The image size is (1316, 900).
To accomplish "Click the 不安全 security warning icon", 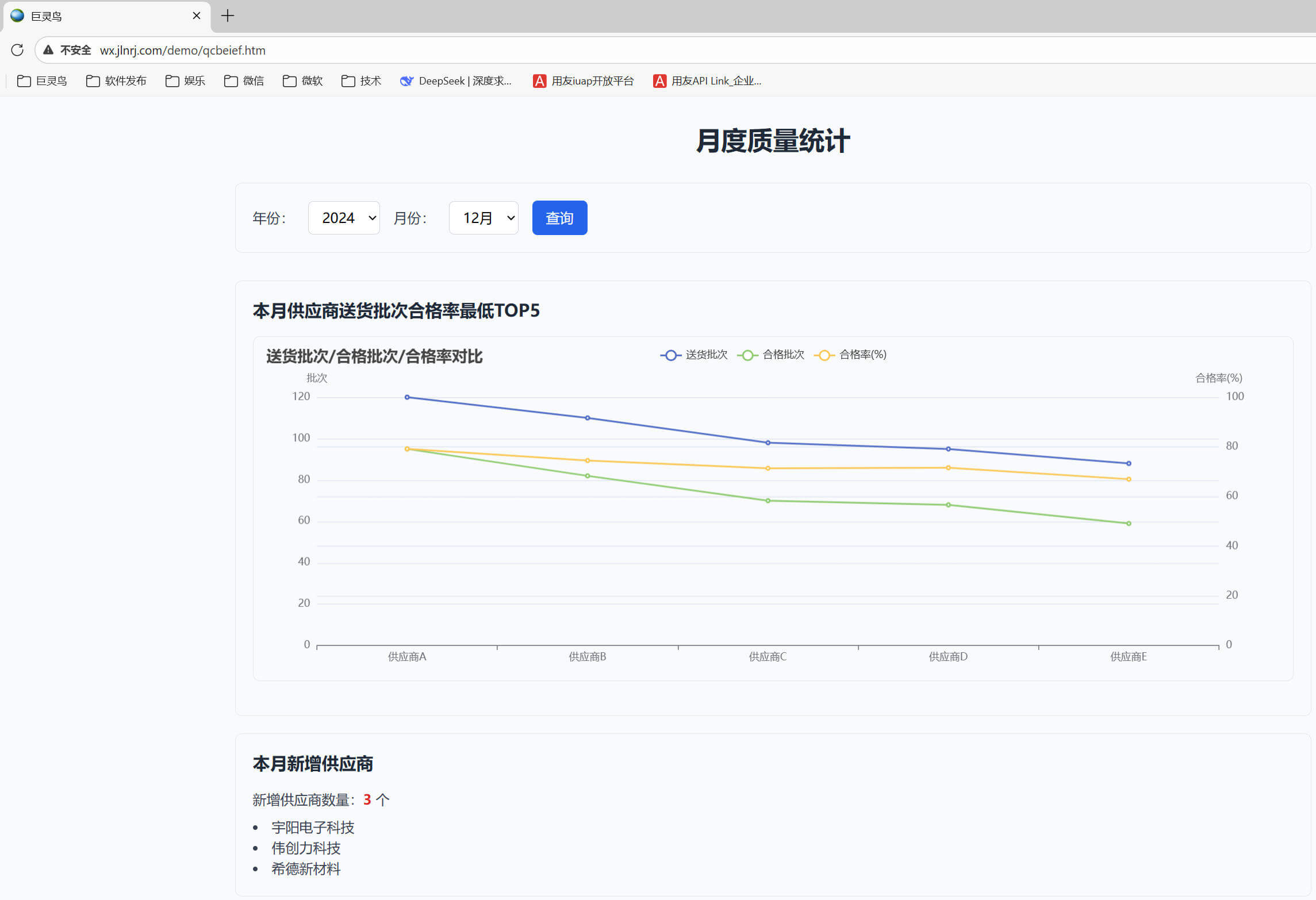I will tap(49, 50).
